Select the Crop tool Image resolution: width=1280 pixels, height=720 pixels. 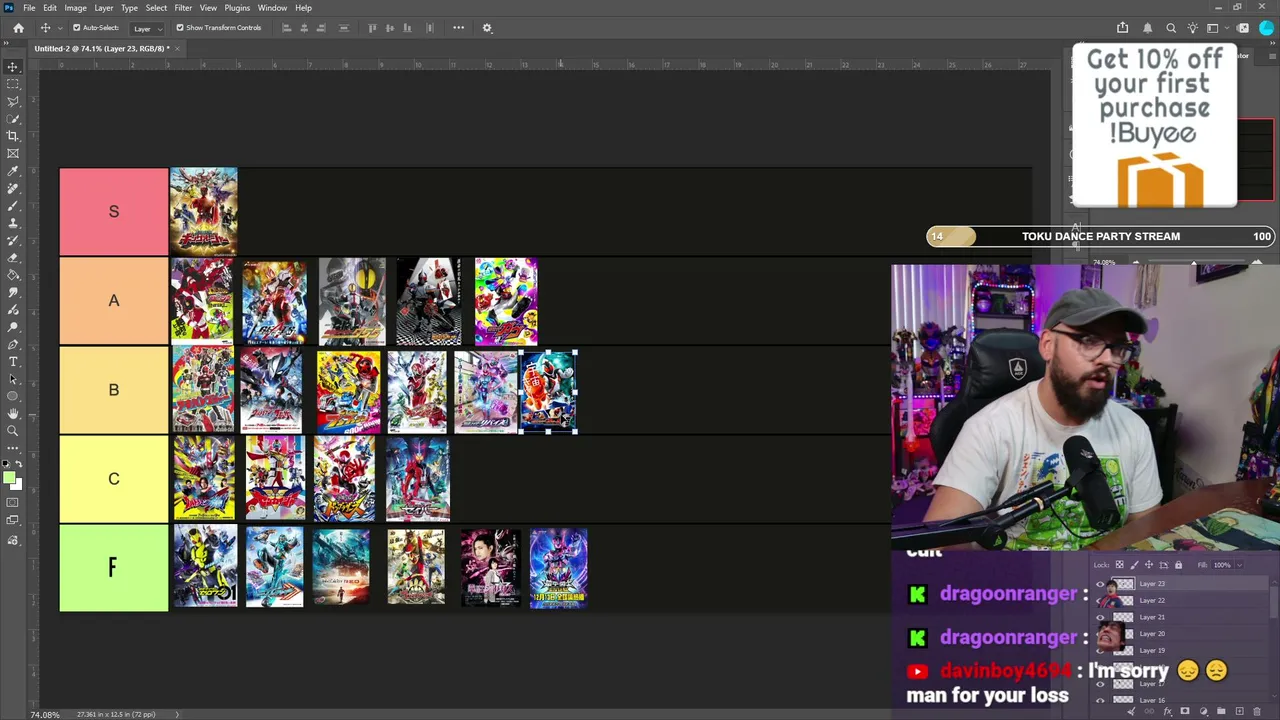click(x=13, y=136)
